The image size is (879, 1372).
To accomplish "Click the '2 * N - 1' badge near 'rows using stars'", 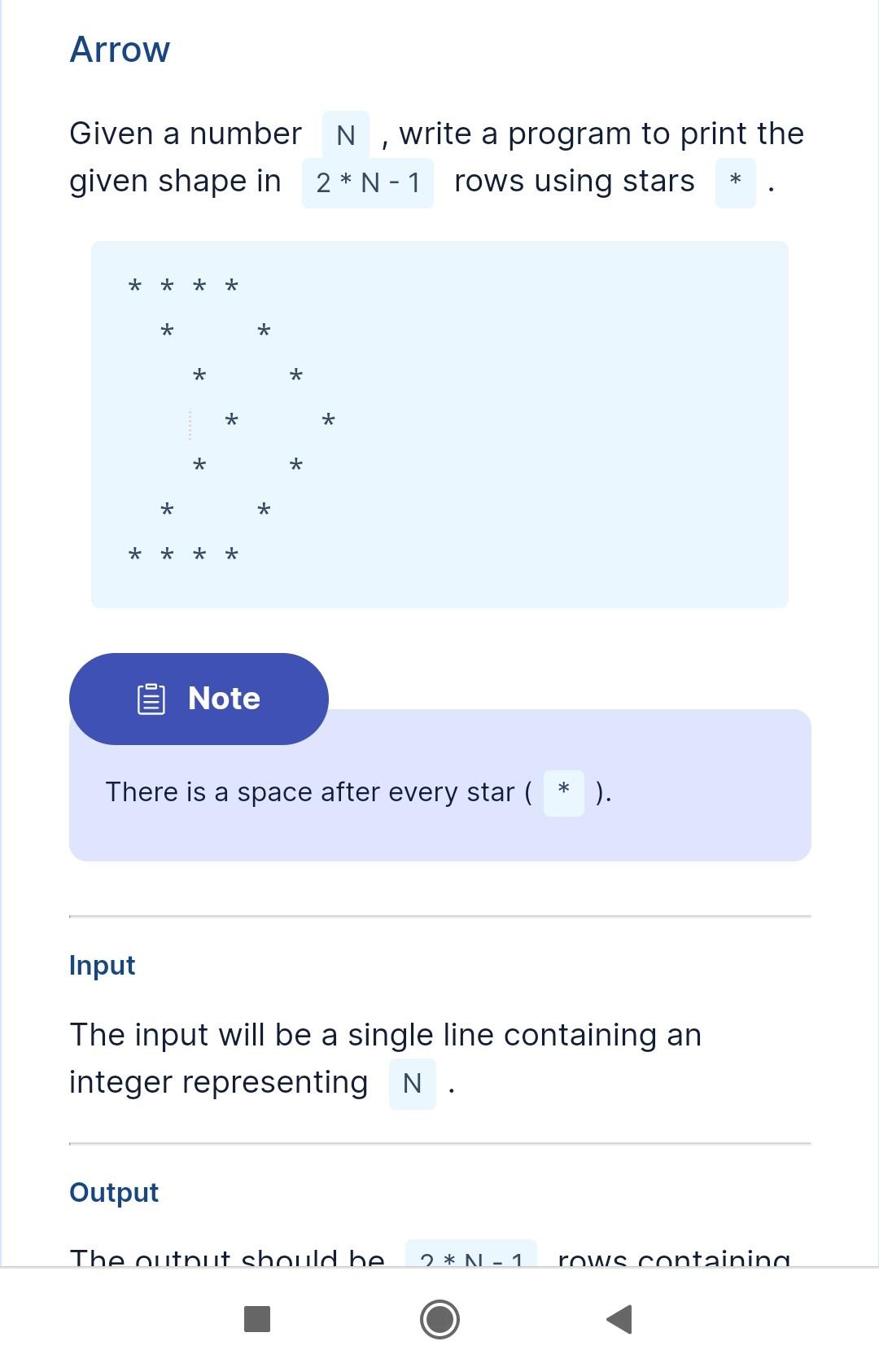I will click(x=367, y=182).
